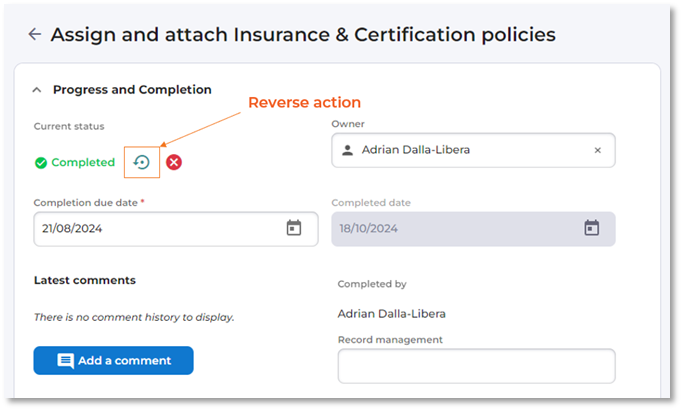This screenshot has height=411, width=683.
Task: Click the green Completed checkmark icon
Action: coord(41,162)
